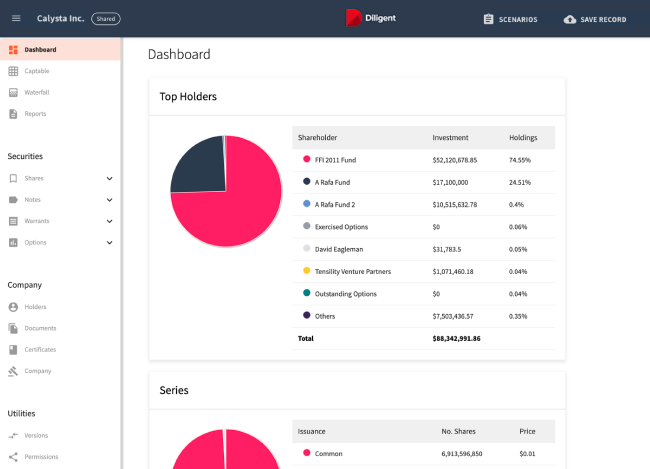Click the Reports document icon
This screenshot has width=650, height=469.
[x=13, y=114]
